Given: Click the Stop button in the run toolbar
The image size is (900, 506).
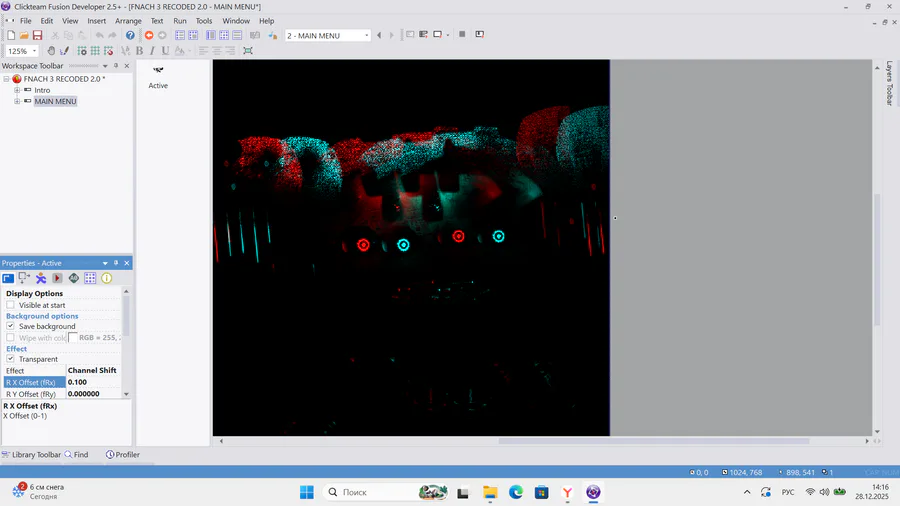Looking at the screenshot, I should pyautogui.click(x=462, y=34).
